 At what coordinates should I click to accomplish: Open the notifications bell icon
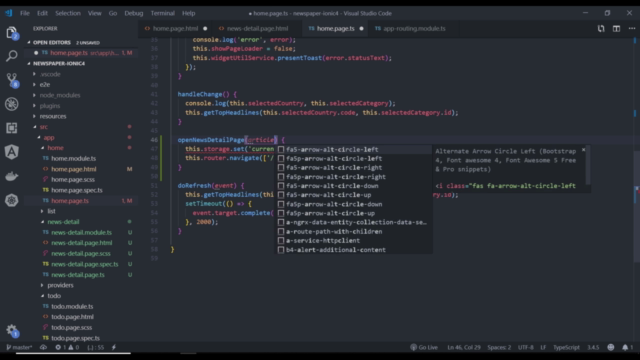pyautogui.click(x=627, y=347)
